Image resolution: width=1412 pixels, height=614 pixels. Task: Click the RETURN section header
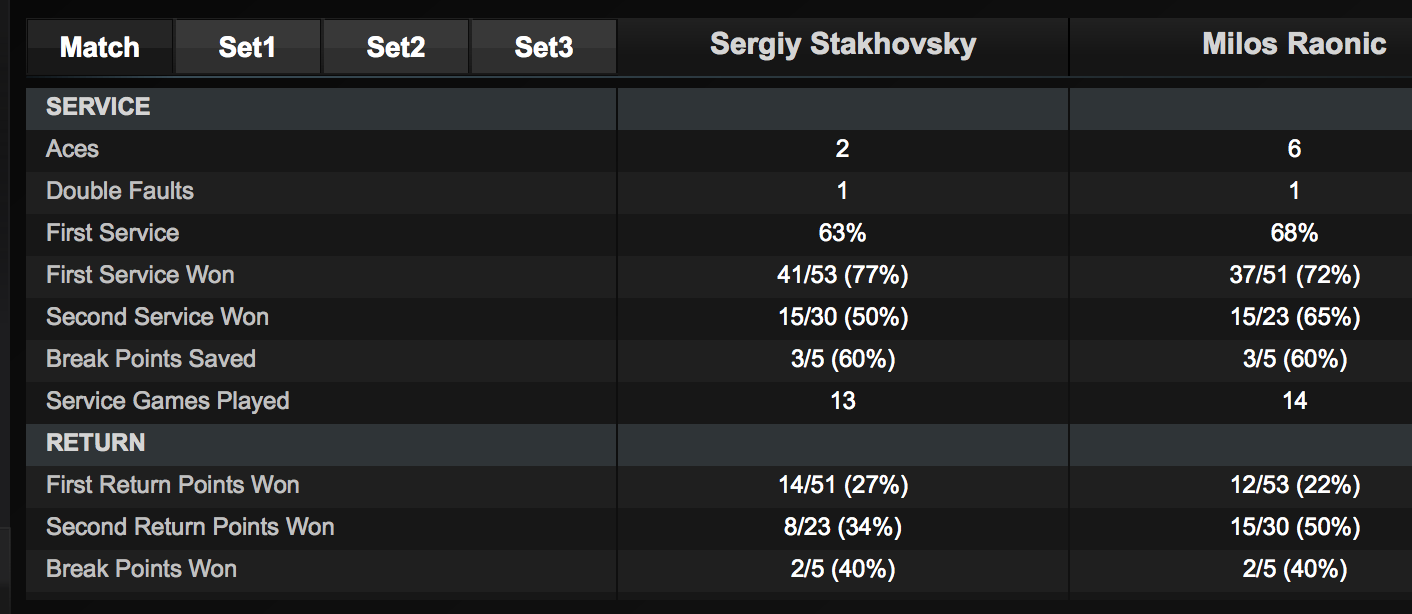tap(96, 443)
